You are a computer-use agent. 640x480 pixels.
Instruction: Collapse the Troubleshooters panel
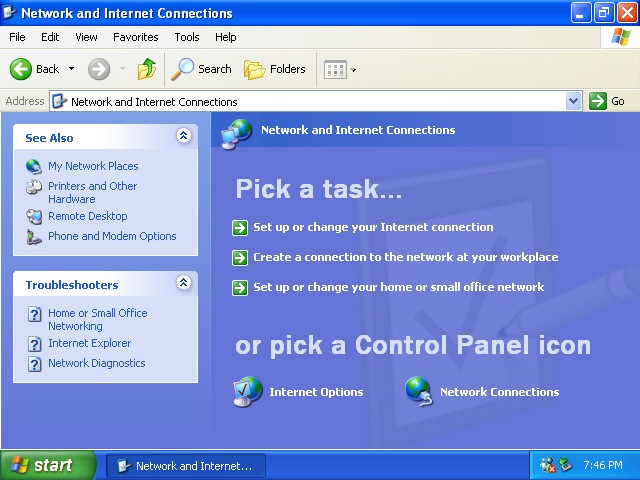click(184, 282)
